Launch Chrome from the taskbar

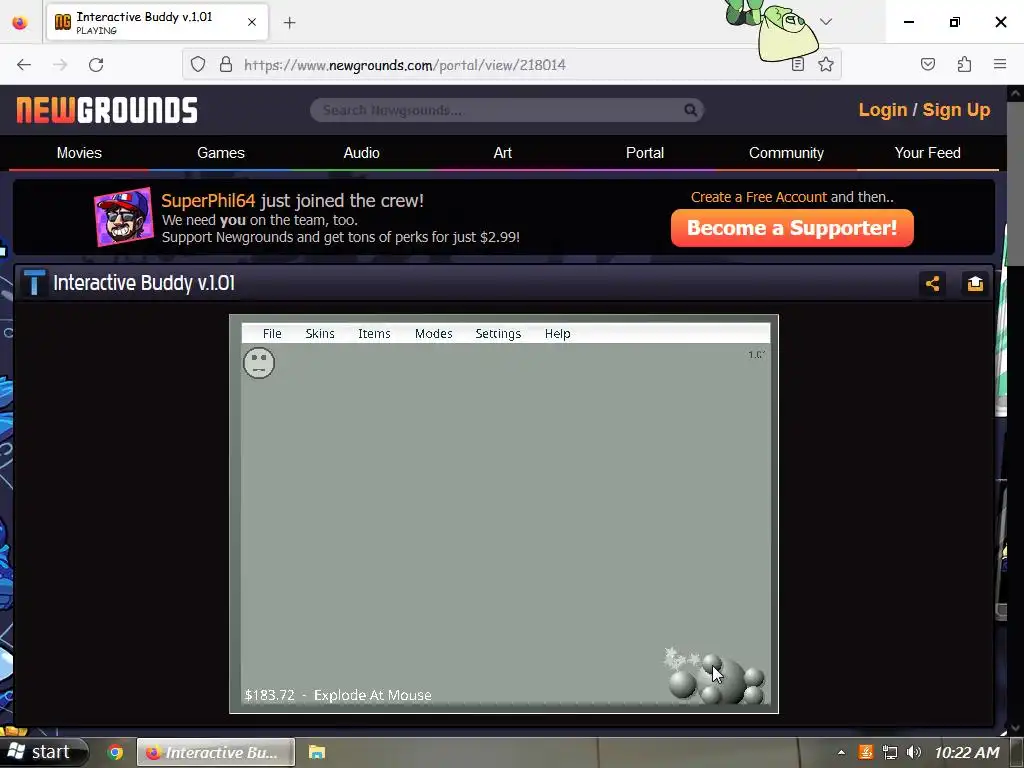pos(115,752)
